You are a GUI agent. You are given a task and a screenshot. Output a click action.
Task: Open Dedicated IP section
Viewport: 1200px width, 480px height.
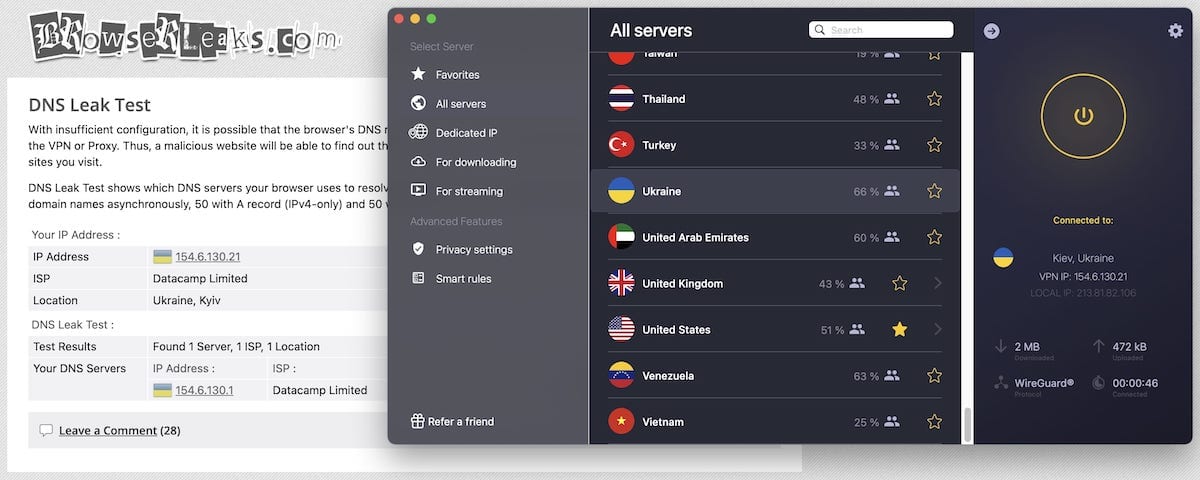pyautogui.click(x=466, y=132)
